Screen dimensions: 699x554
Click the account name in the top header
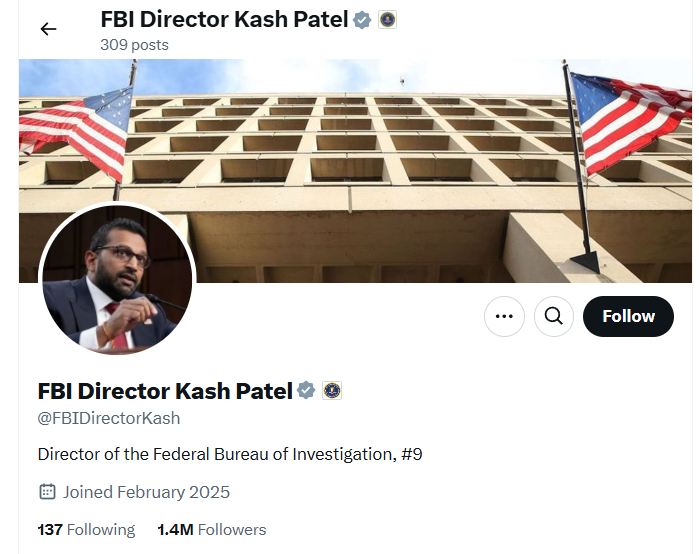[224, 19]
